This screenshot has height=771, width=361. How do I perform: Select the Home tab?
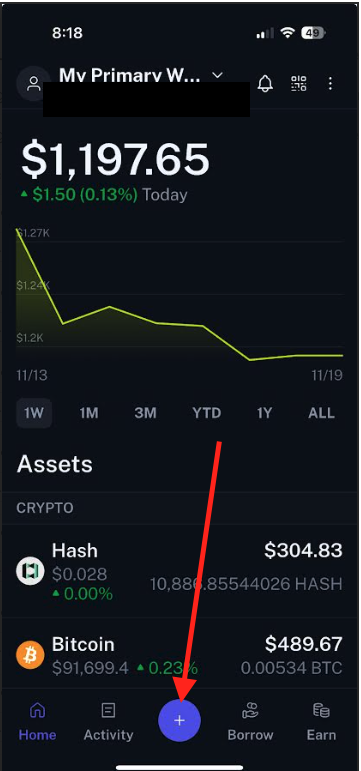[x=37, y=721]
